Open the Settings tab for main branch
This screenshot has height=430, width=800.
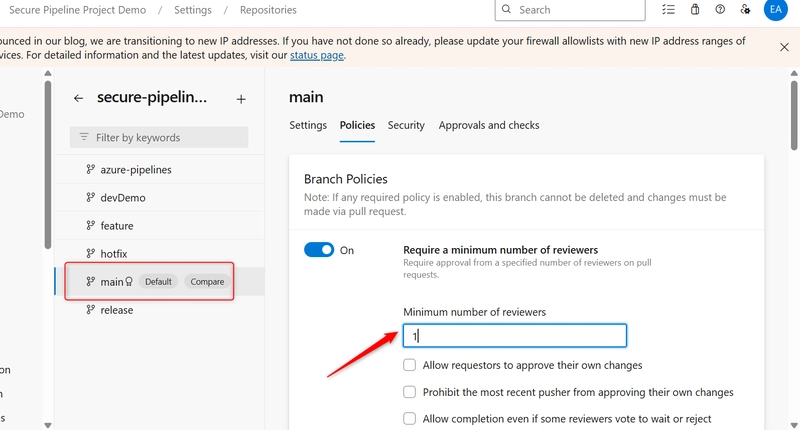[x=308, y=125]
